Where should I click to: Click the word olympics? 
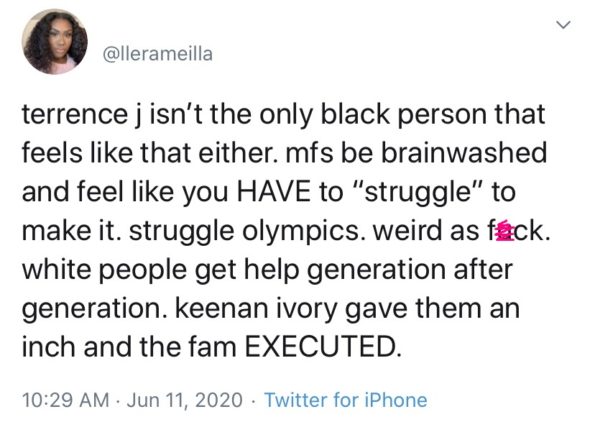click(301, 231)
